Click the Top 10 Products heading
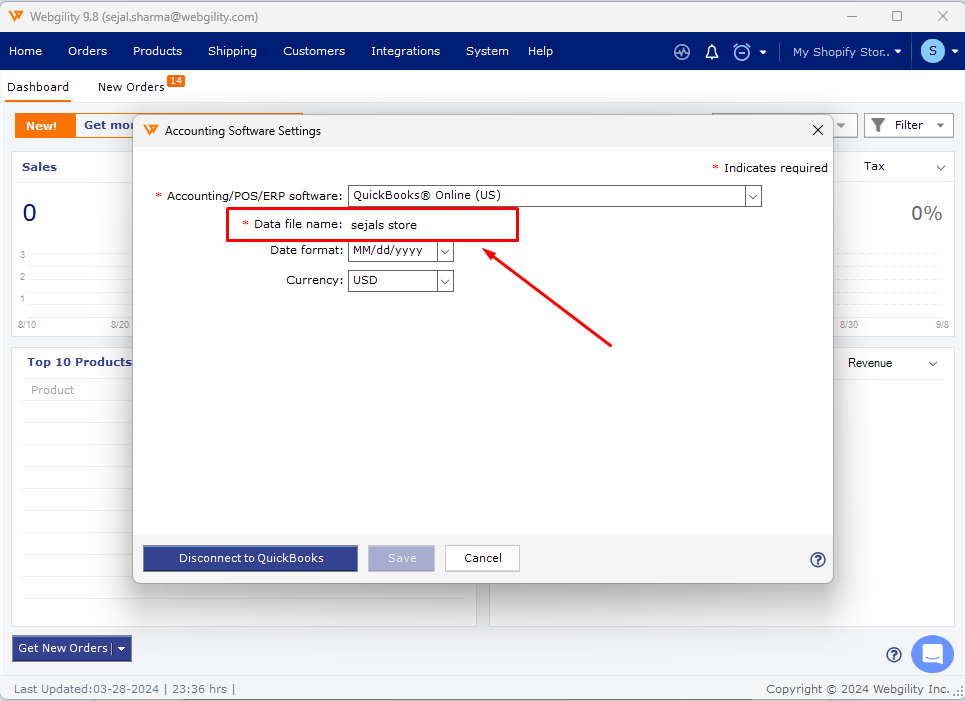Screen dimensions: 965x701 [x=79, y=362]
